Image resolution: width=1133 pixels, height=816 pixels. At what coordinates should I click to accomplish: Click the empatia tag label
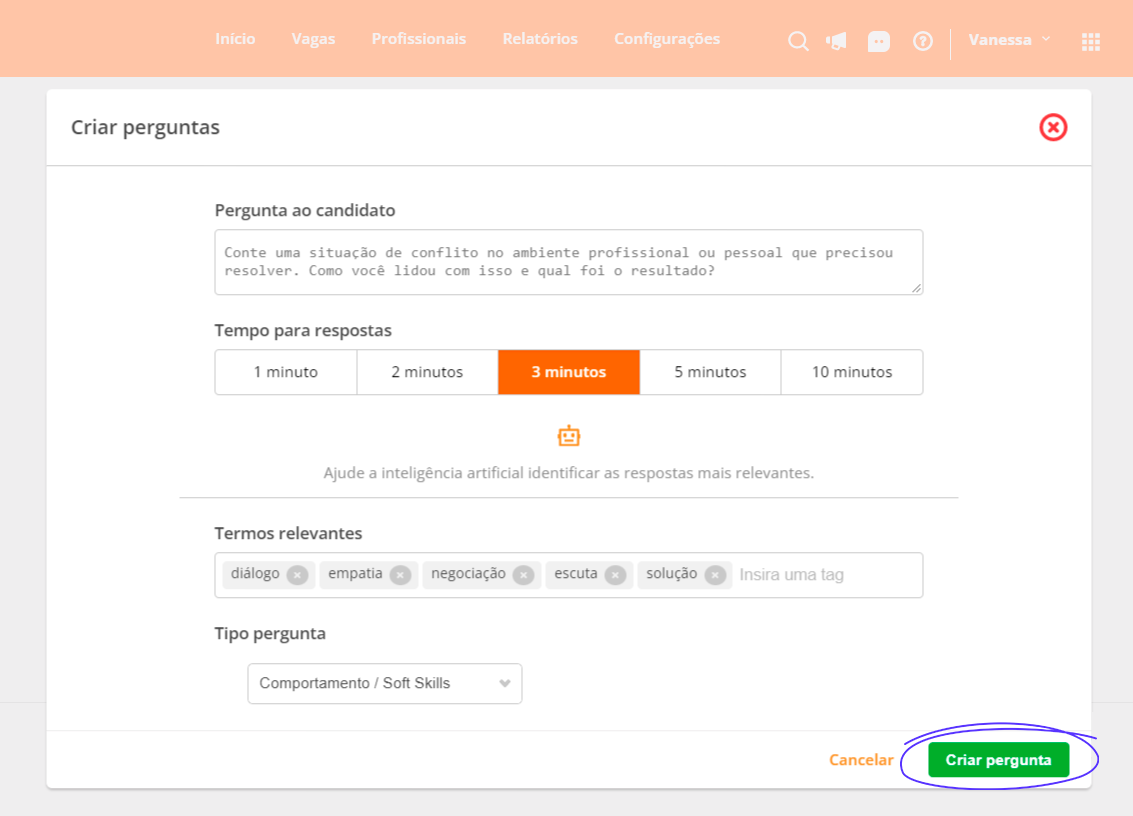355,573
